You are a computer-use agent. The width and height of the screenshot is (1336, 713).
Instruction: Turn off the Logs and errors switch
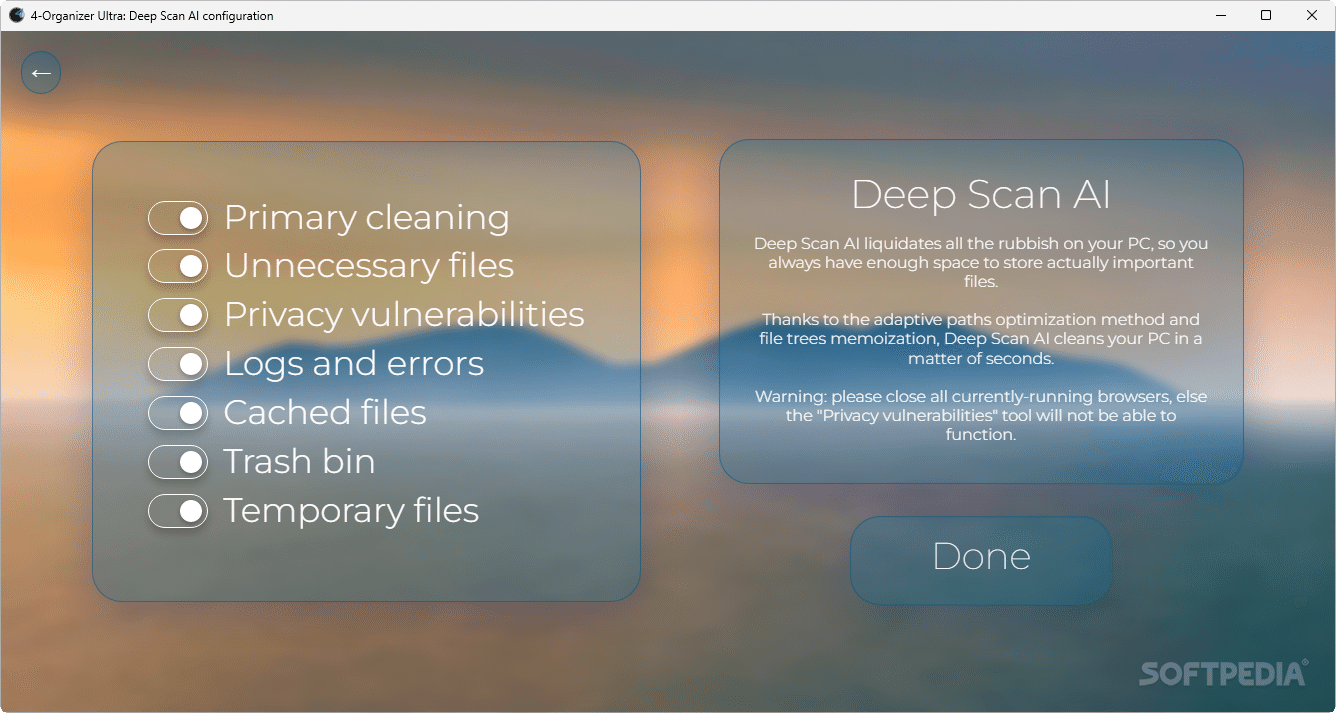coord(178,364)
